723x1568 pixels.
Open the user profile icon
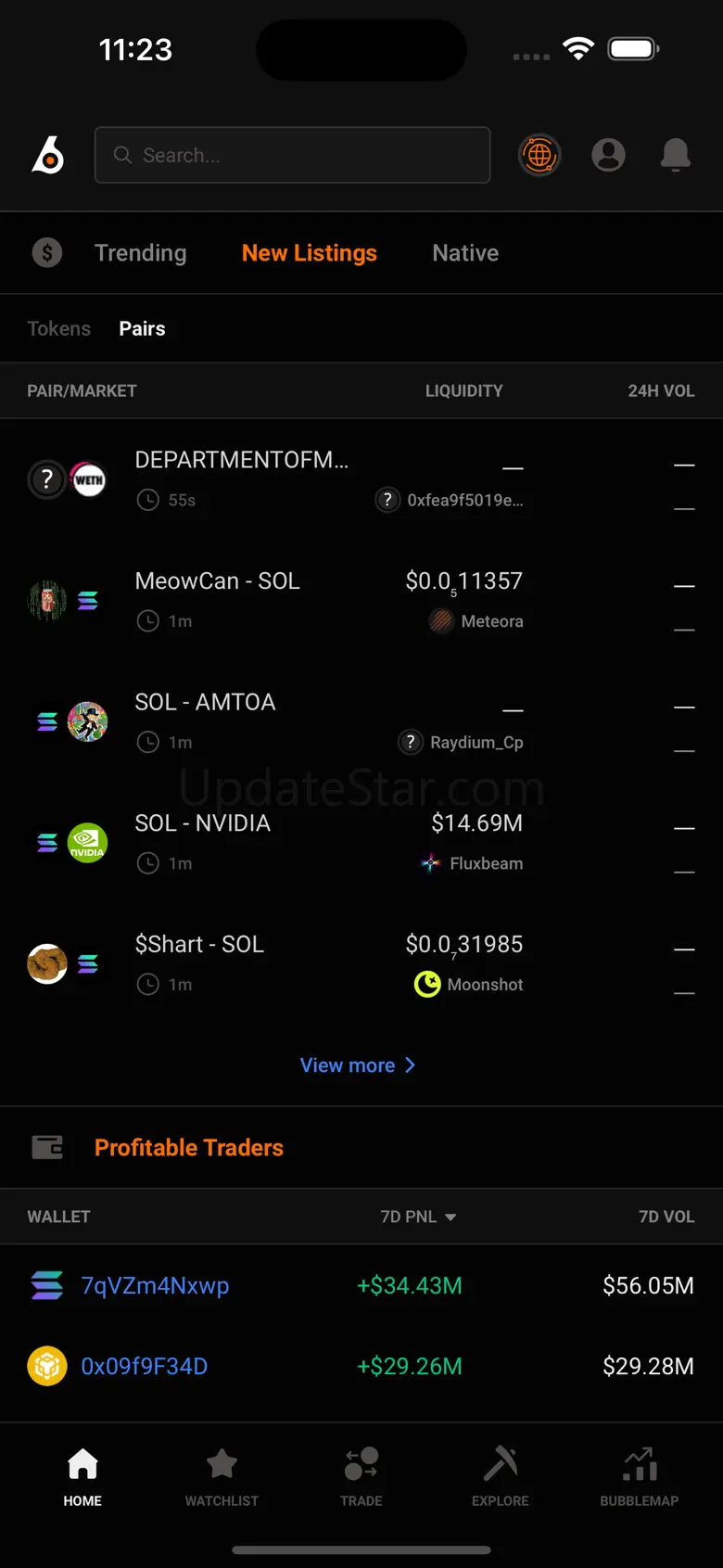(608, 155)
